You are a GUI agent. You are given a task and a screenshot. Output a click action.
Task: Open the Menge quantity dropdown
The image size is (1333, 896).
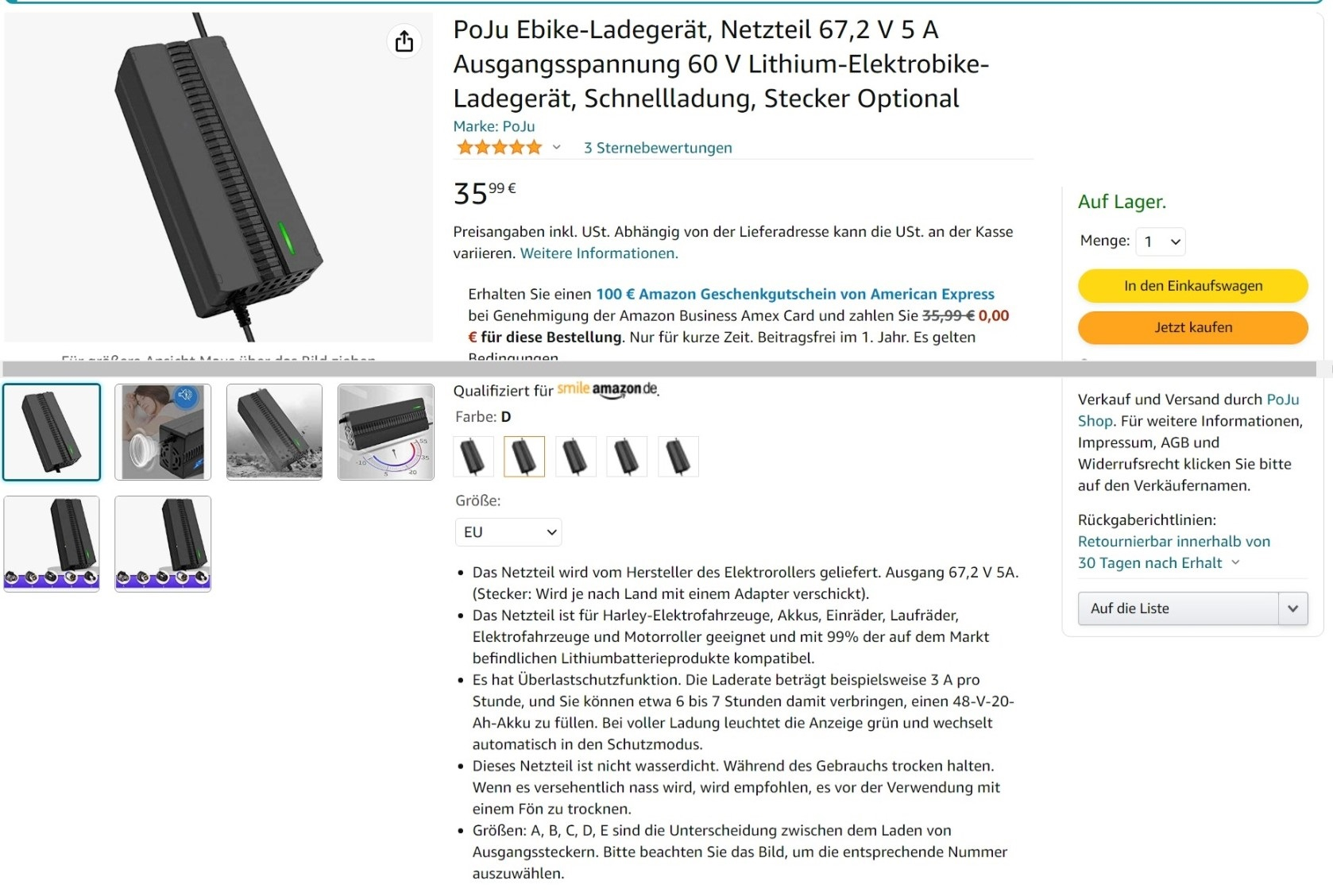[x=1161, y=241]
